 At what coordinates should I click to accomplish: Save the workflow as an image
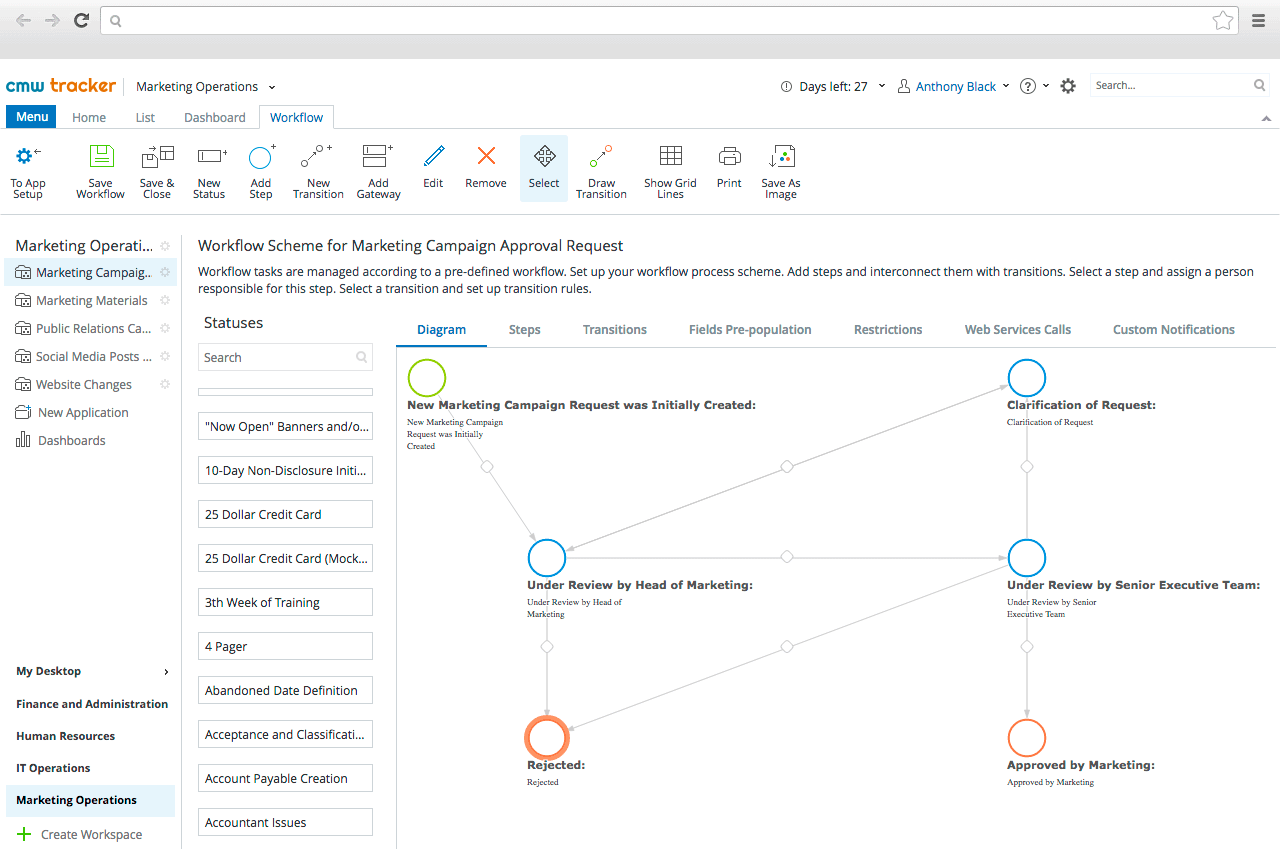(x=780, y=168)
